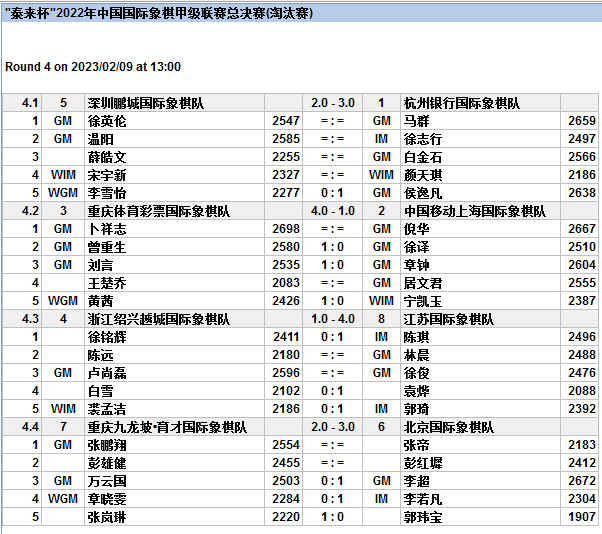Select team name 重庆体育彩票国际象棋队
The image size is (602, 534).
[159, 211]
